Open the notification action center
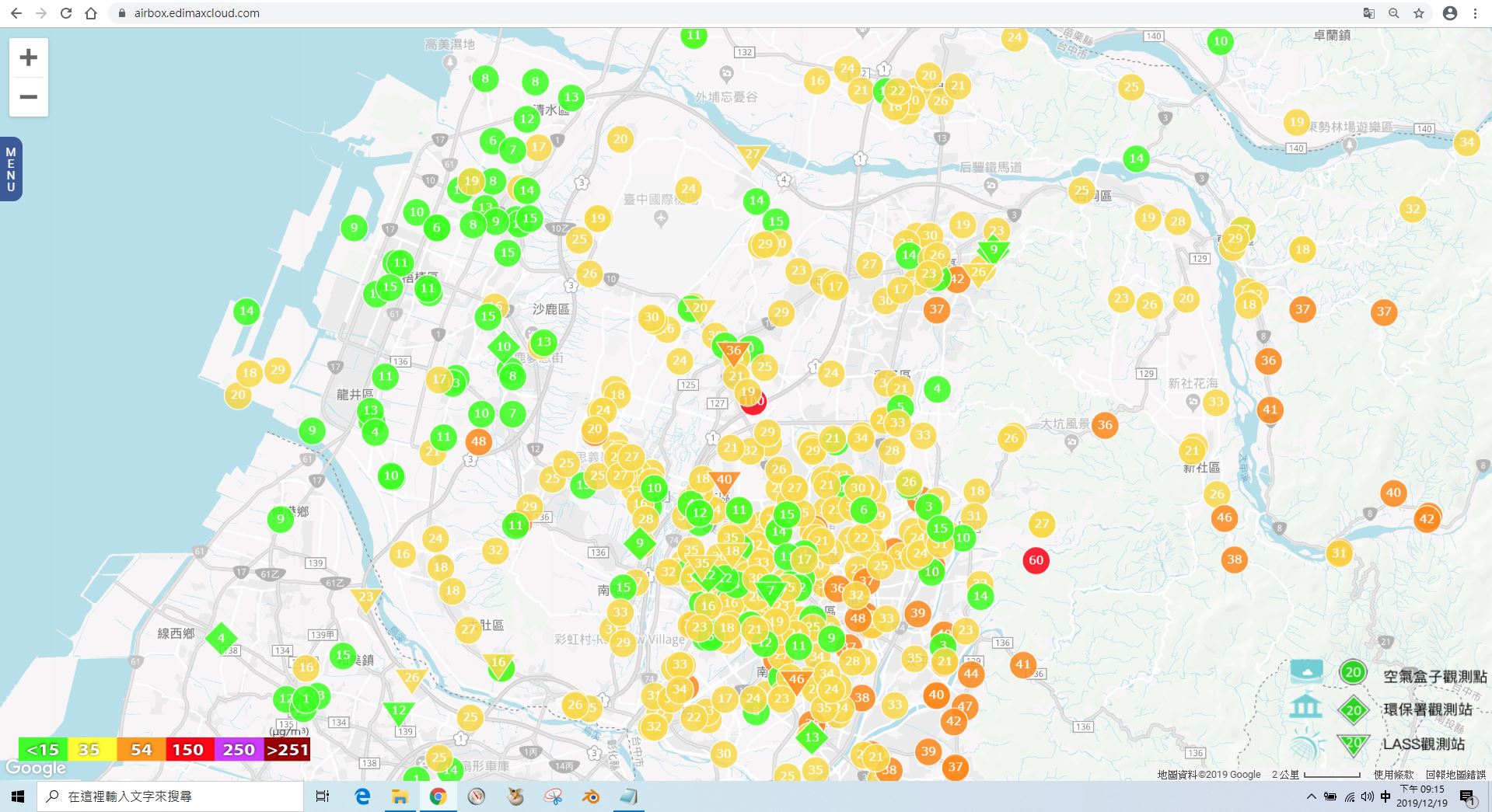The height and width of the screenshot is (812, 1492). (x=1468, y=797)
